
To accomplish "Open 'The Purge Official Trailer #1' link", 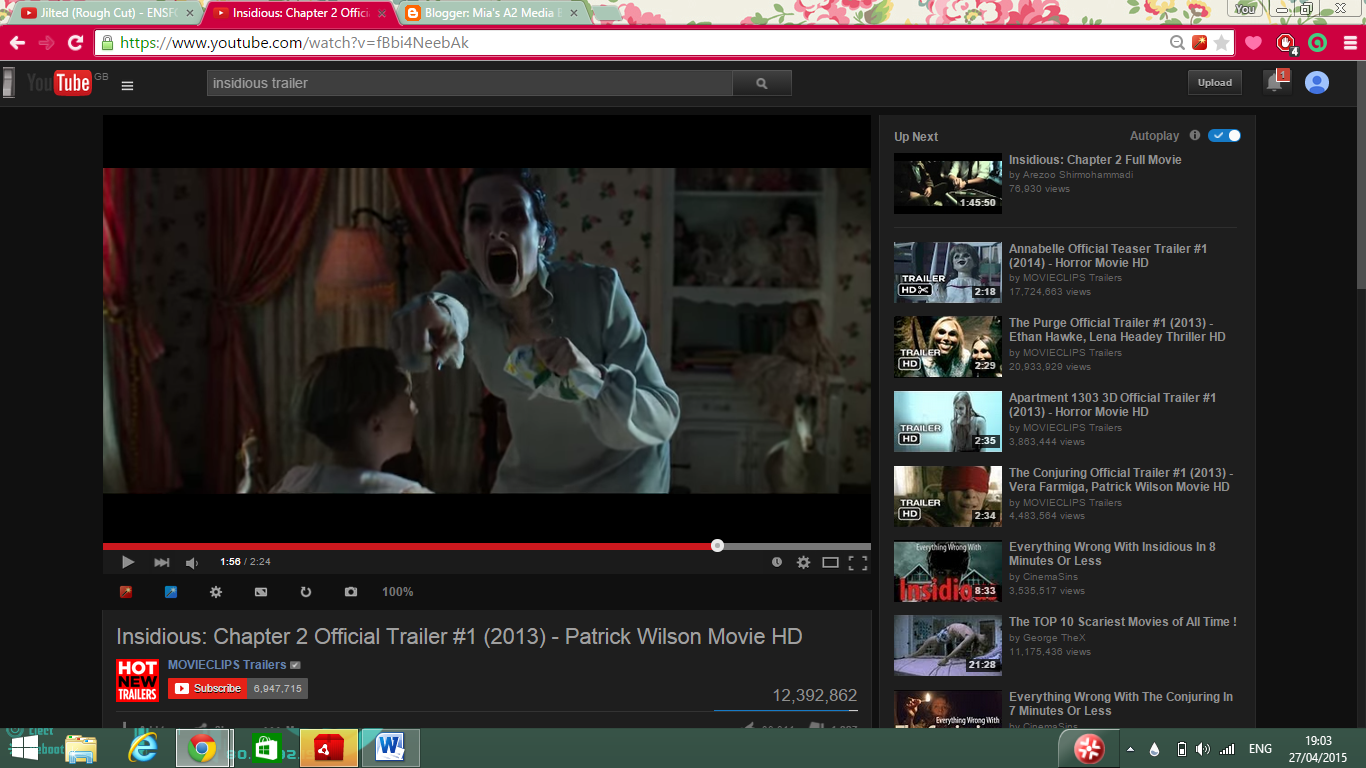I will [1117, 330].
